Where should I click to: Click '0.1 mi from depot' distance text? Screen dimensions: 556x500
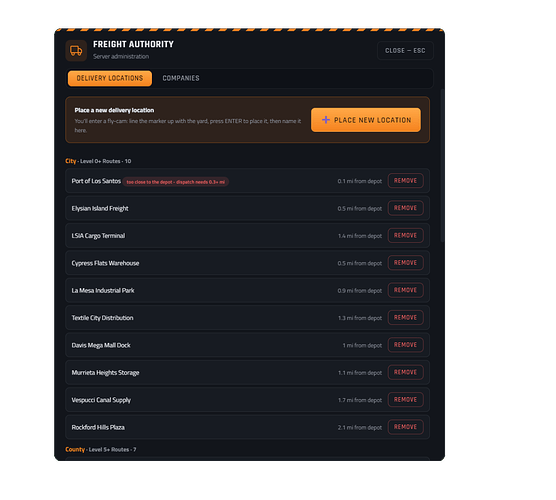click(360, 181)
